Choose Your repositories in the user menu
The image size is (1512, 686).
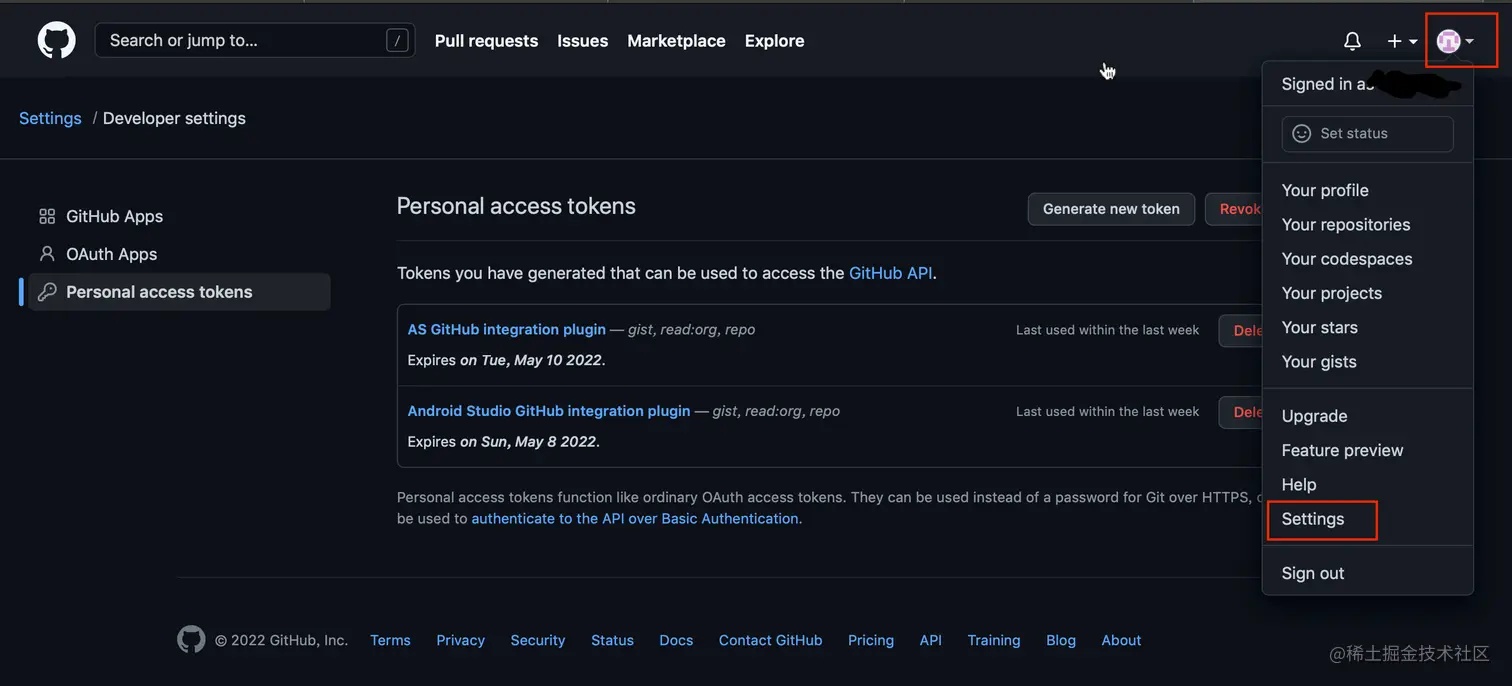[1346, 225]
